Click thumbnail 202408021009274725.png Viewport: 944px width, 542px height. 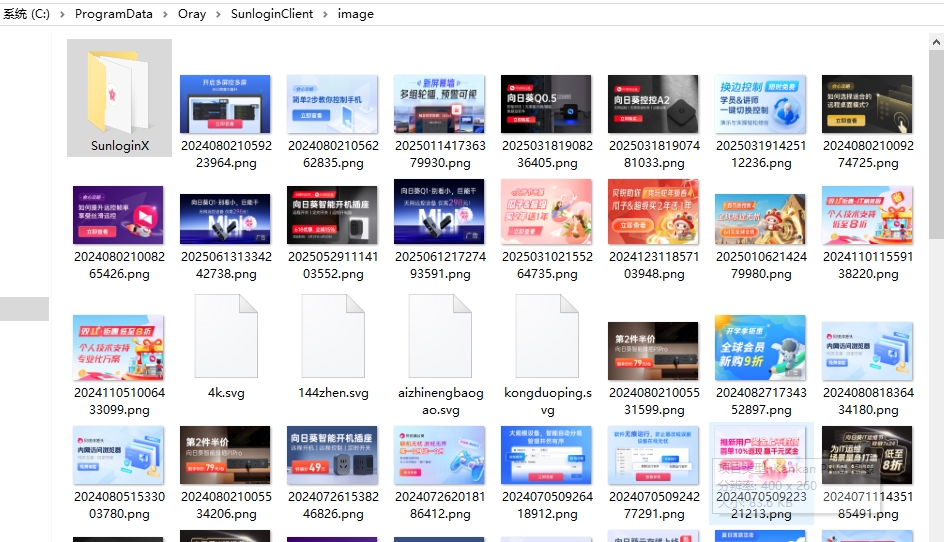867,104
